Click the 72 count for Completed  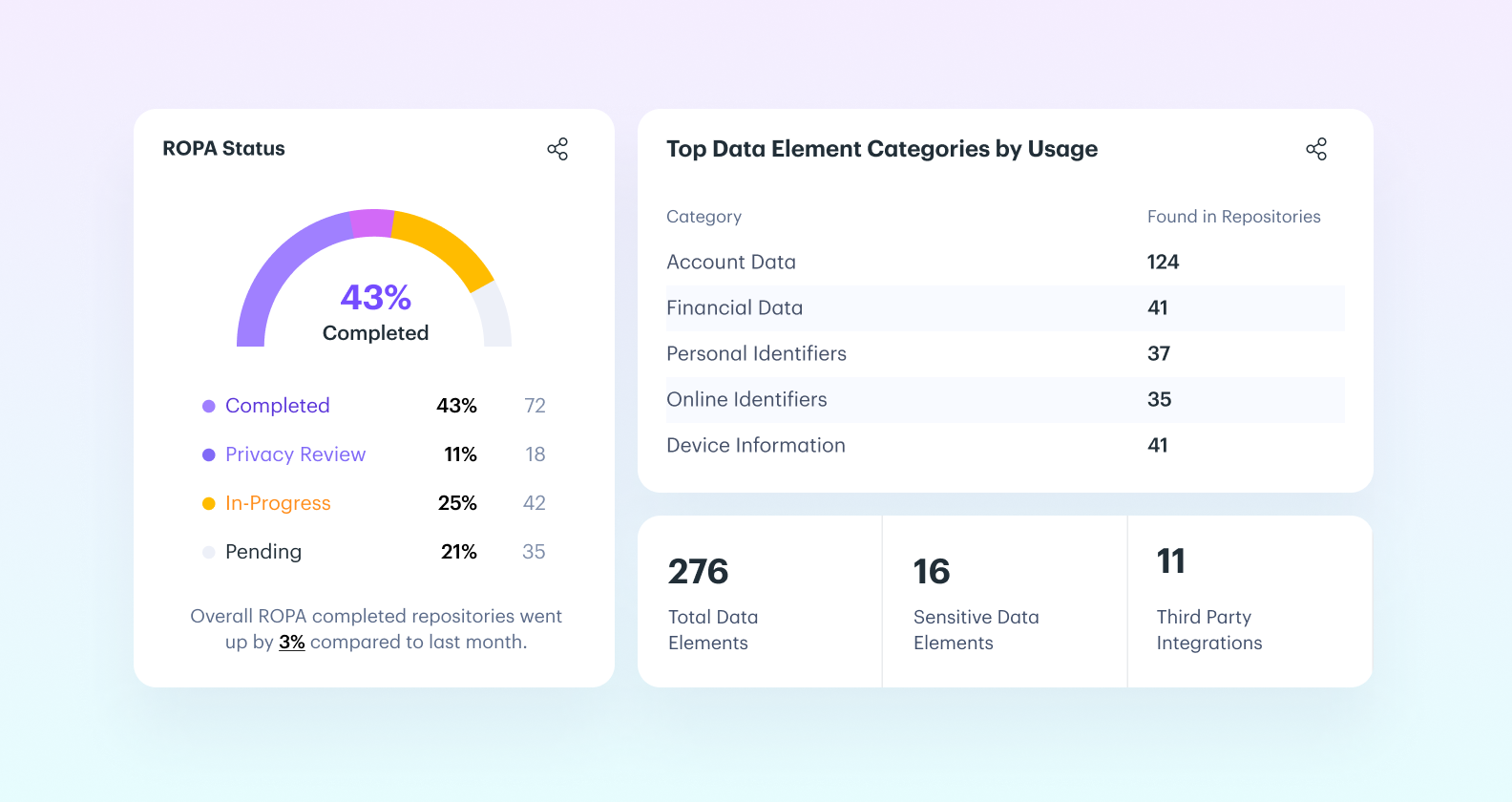click(x=535, y=406)
